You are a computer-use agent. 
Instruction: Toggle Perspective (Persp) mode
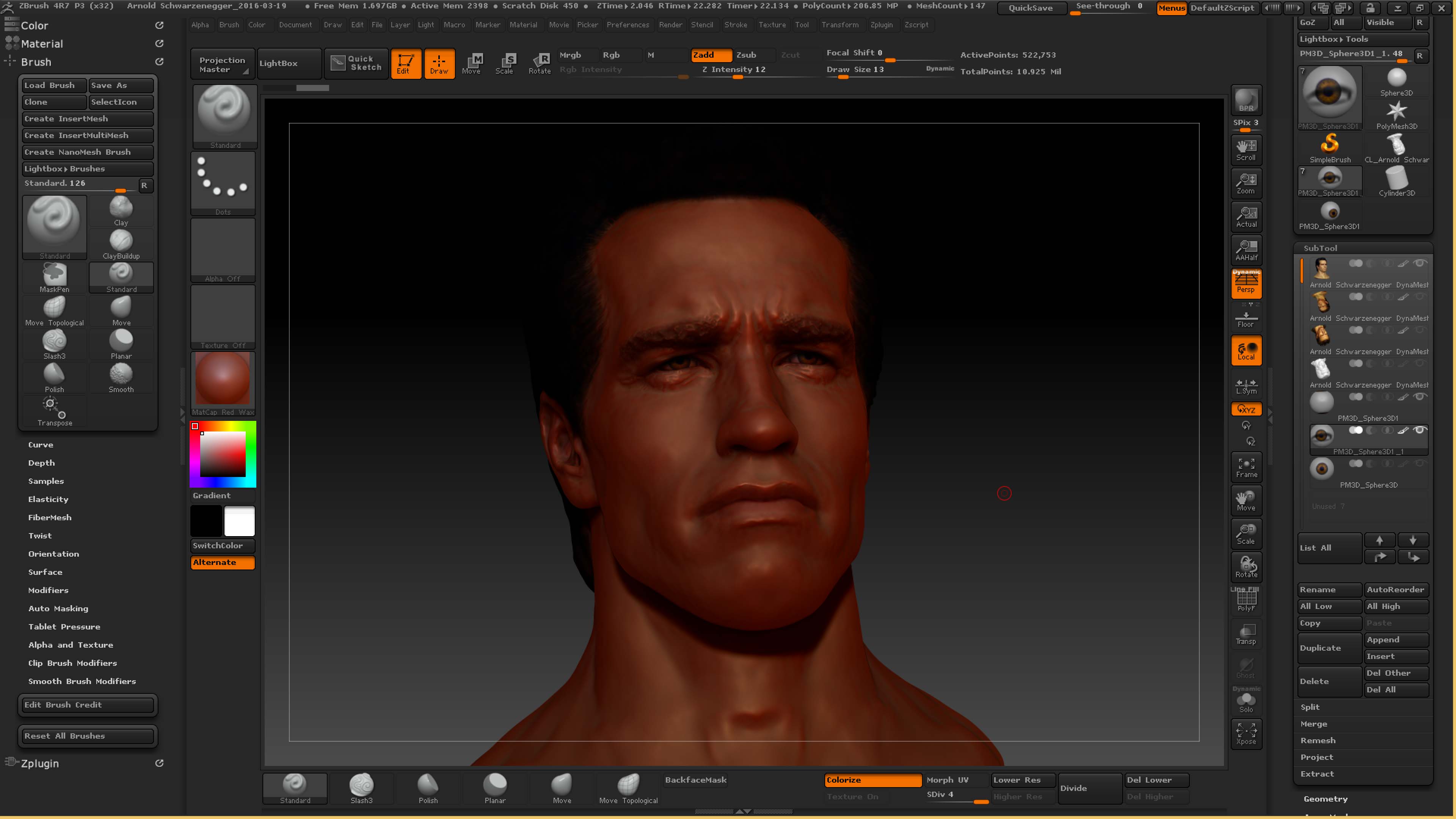point(1246,283)
